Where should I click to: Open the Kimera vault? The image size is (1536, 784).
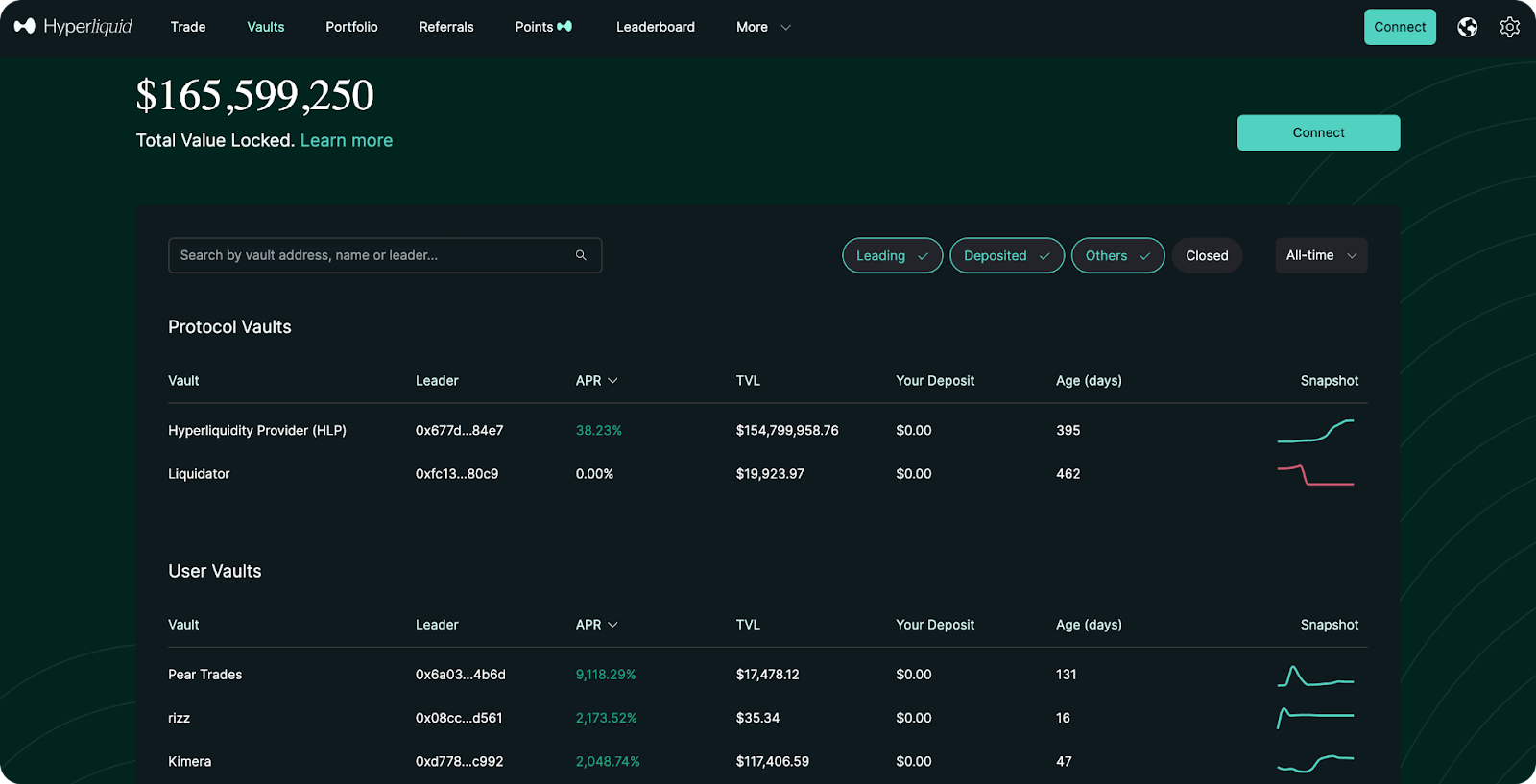[190, 761]
